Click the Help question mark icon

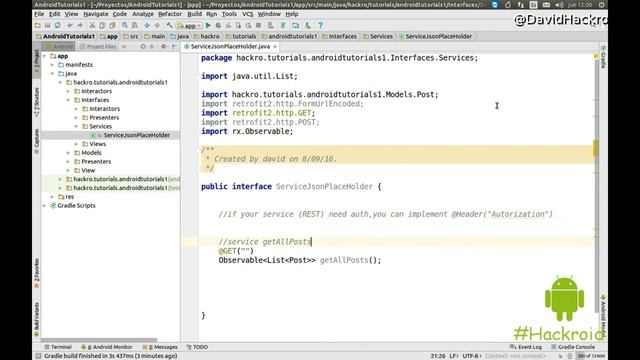coord(320,25)
